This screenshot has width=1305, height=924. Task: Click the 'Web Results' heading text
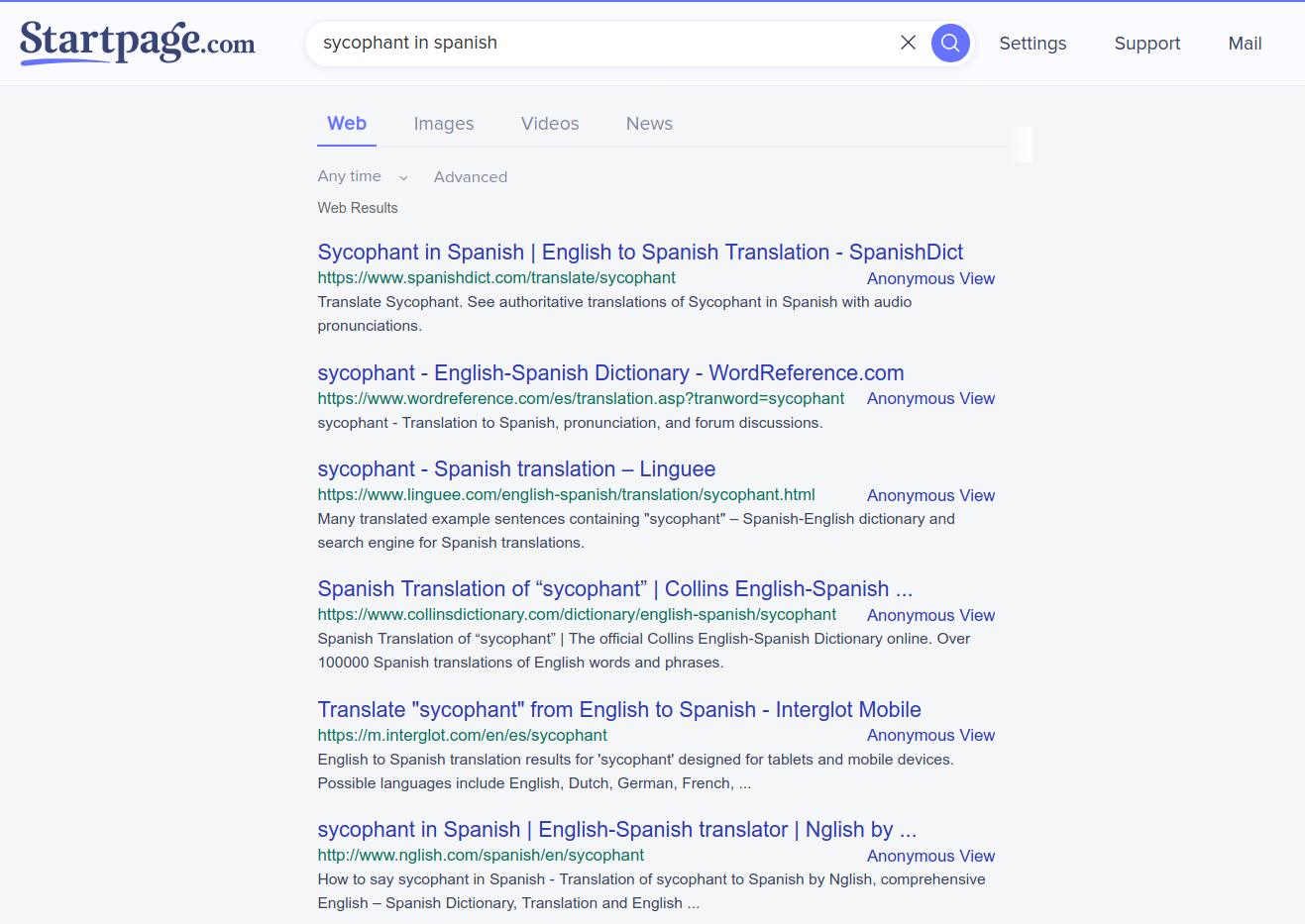(x=358, y=208)
